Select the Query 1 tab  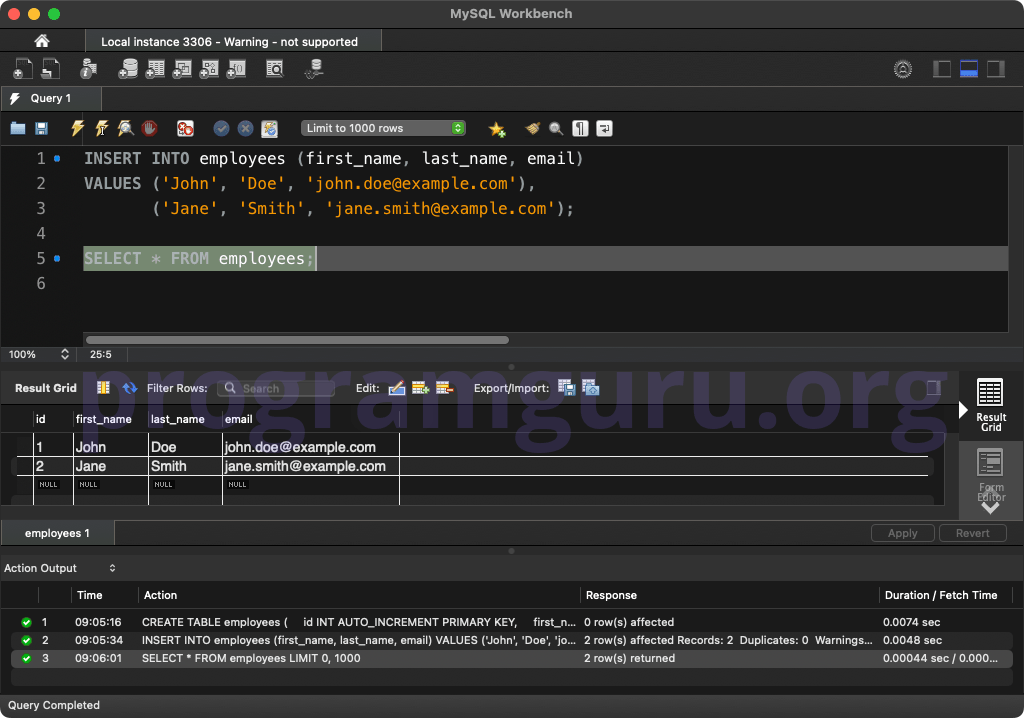point(51,98)
